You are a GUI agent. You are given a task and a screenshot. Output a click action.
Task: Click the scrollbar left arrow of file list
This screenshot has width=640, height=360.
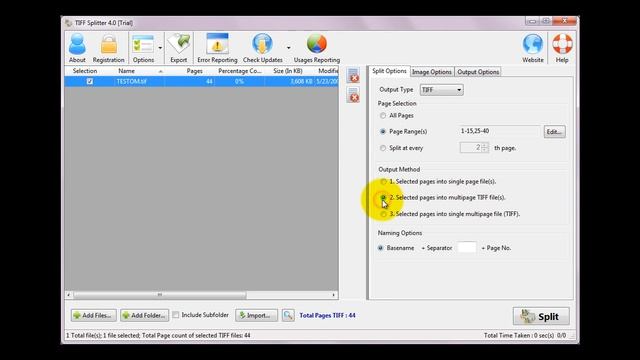69,295
